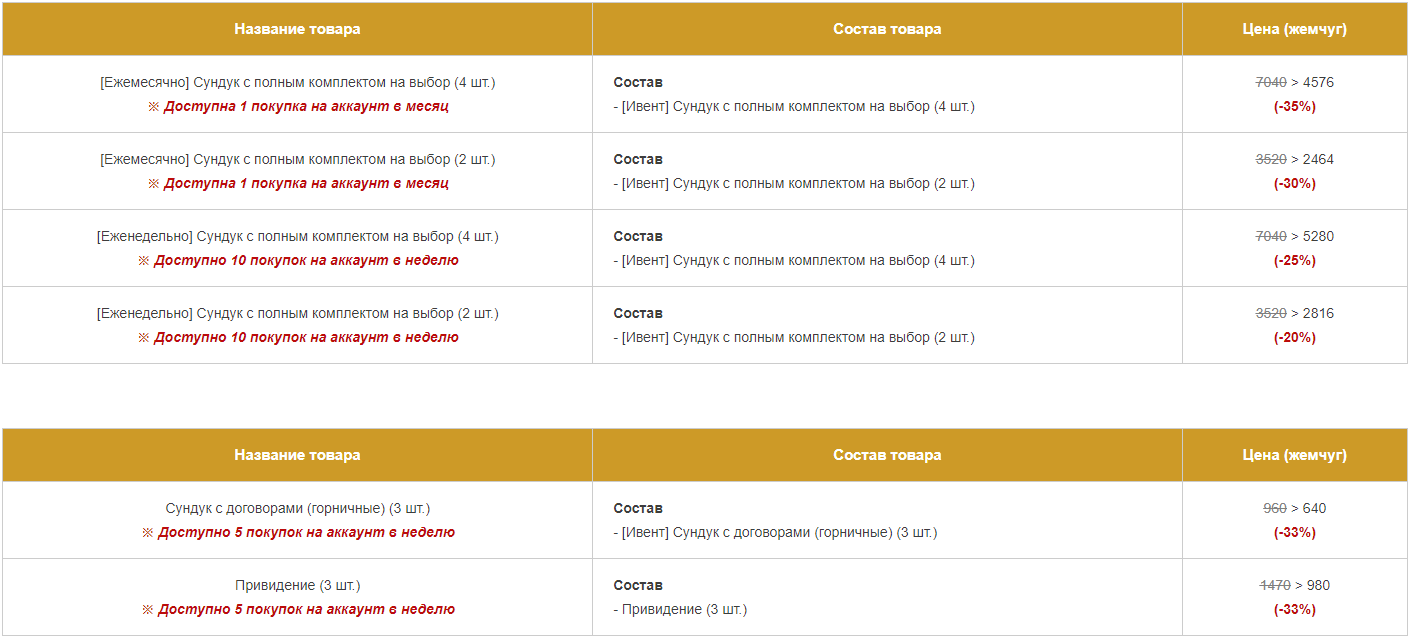Select the monthly 2-piece full set chest name

click(x=297, y=159)
